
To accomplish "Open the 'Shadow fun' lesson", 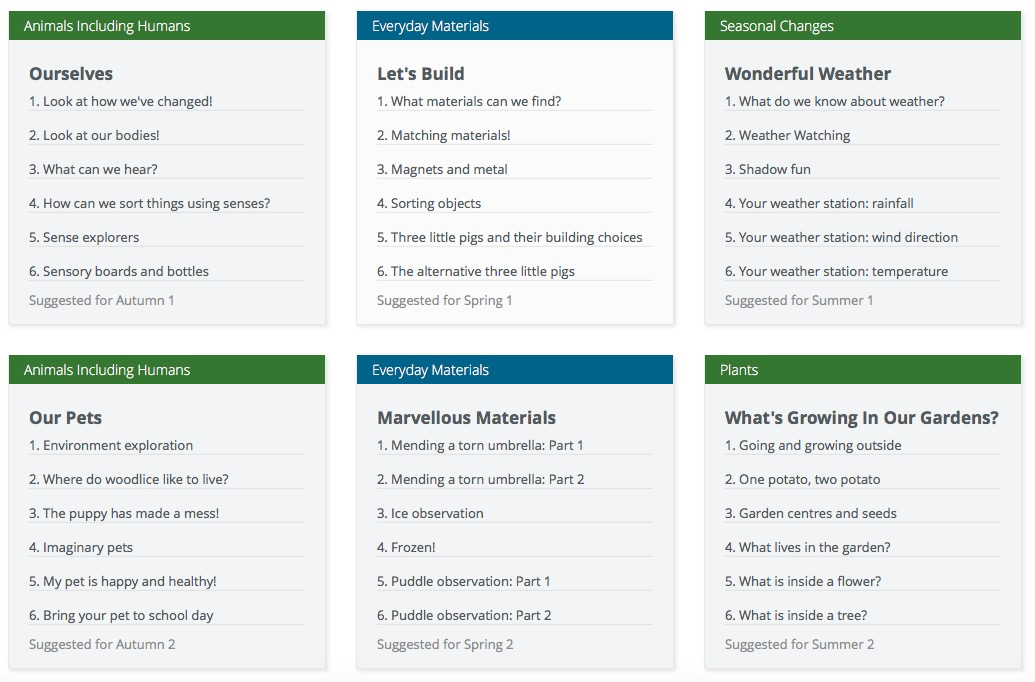I will [x=768, y=170].
